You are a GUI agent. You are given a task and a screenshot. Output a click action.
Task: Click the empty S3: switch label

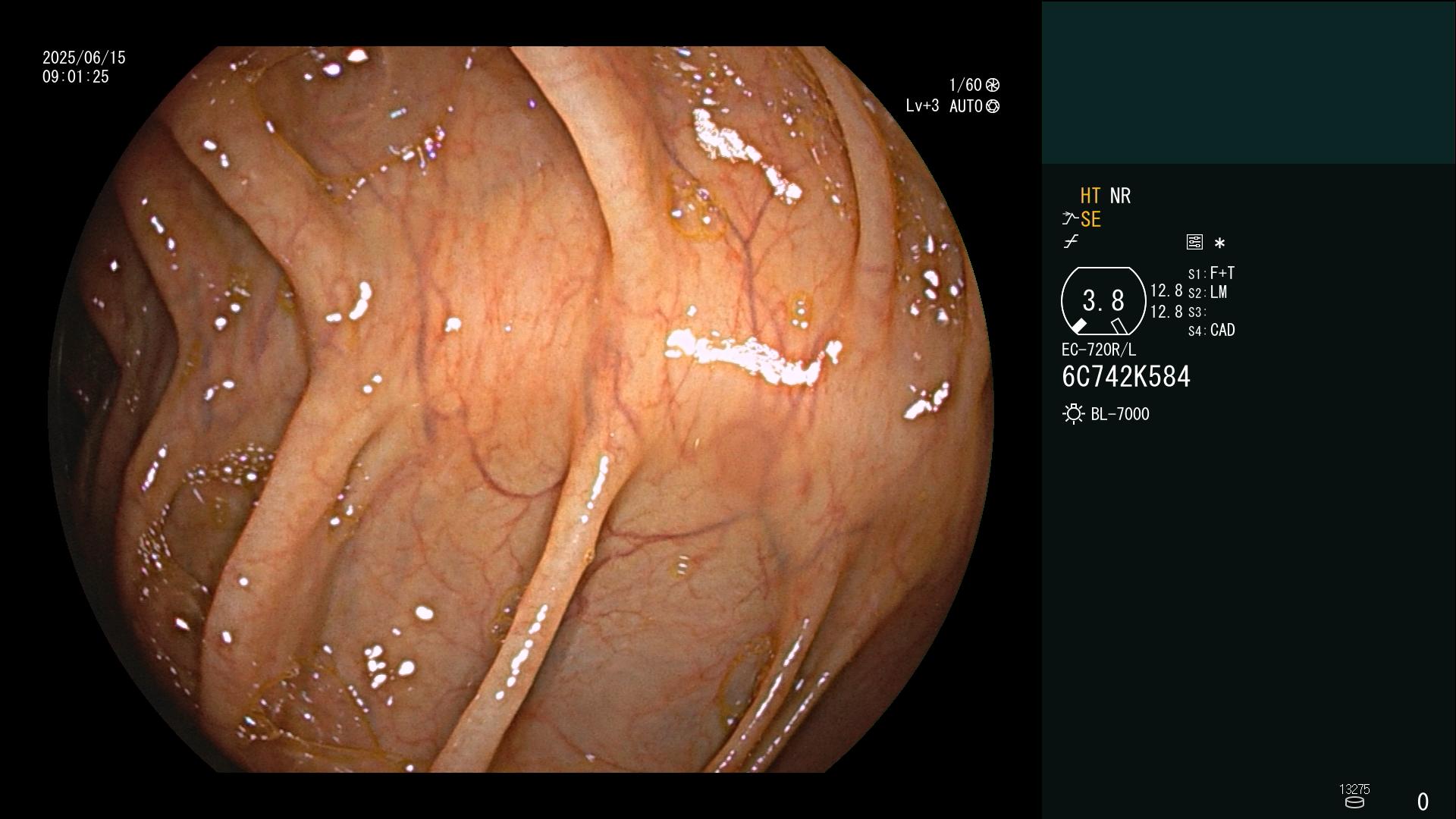click(1197, 312)
